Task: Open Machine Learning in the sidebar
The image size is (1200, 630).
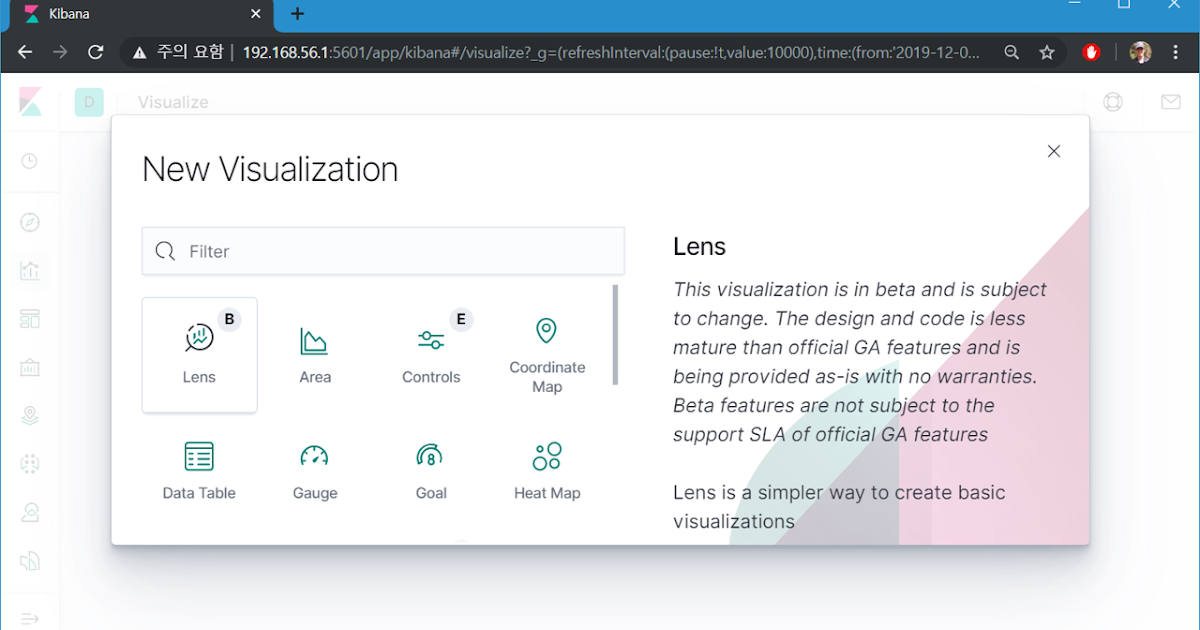Action: pos(29,463)
